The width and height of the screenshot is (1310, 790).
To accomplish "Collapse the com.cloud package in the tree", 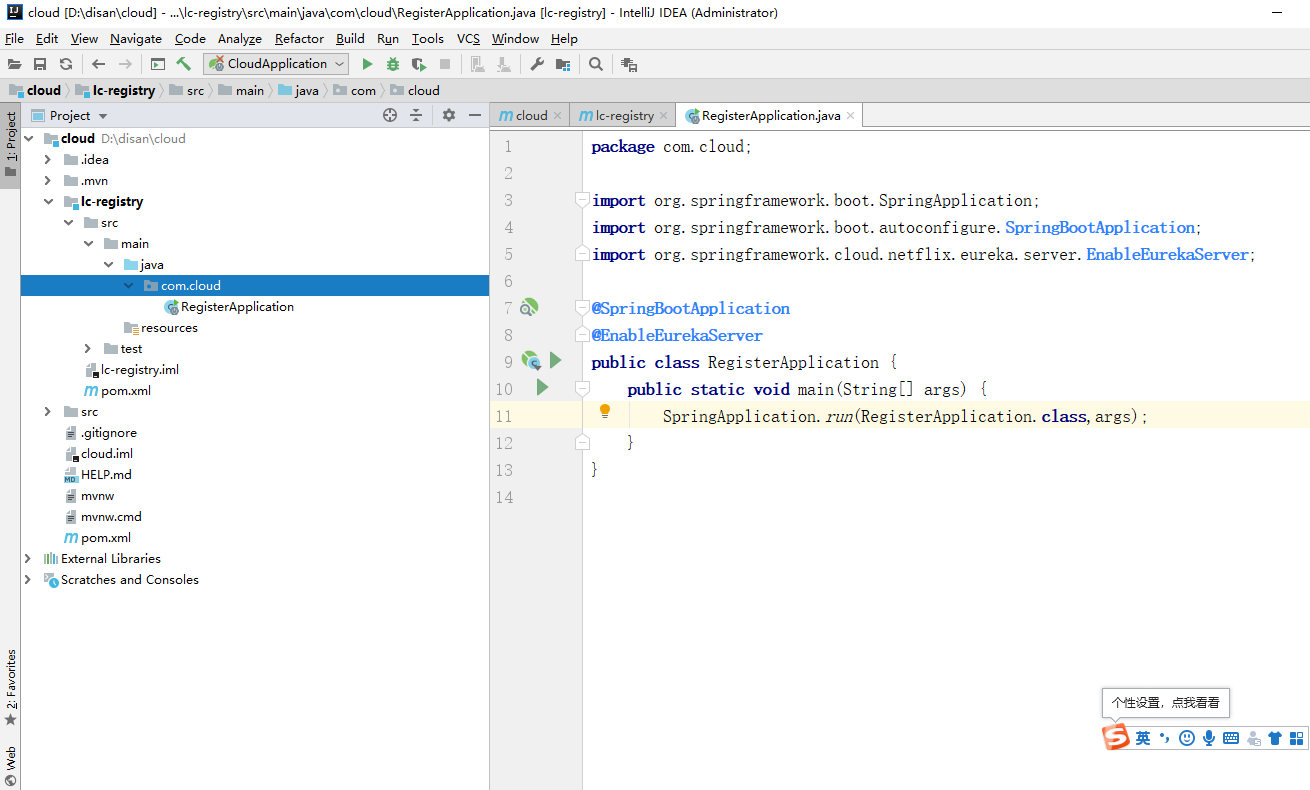I will point(128,285).
